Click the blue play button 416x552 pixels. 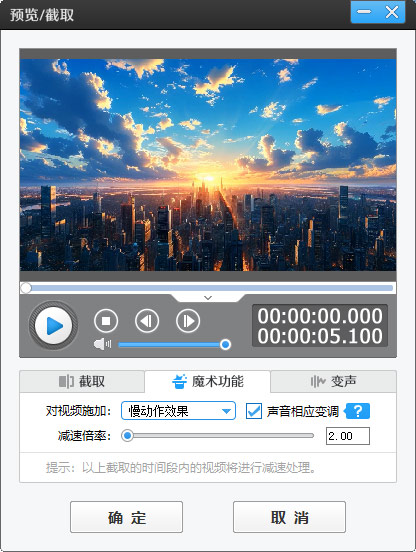pos(53,326)
